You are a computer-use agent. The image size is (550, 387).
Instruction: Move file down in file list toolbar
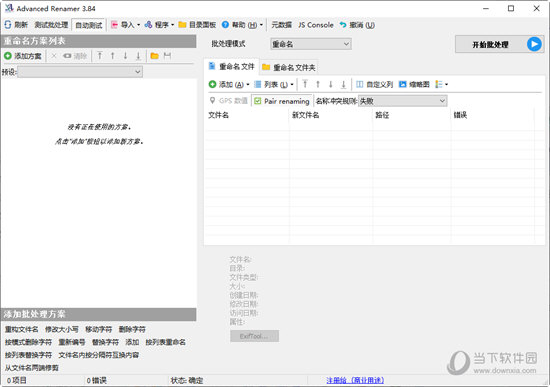[x=330, y=84]
